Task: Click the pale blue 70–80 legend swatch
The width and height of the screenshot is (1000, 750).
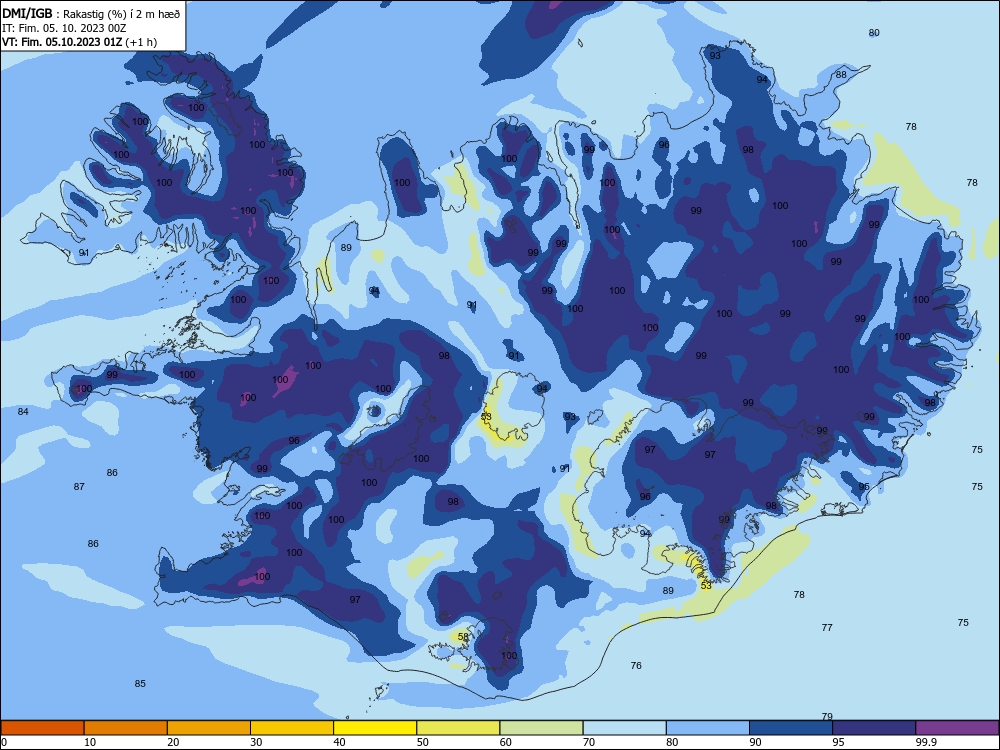Action: [x=624, y=728]
